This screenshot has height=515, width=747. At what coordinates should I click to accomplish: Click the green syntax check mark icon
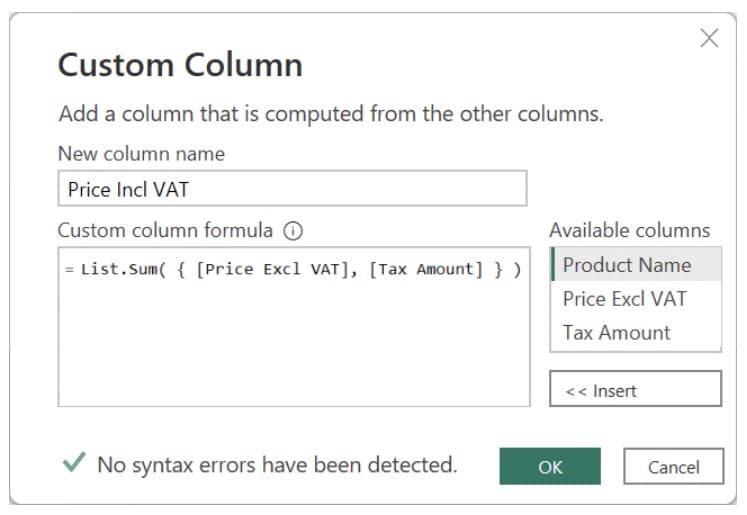74,462
